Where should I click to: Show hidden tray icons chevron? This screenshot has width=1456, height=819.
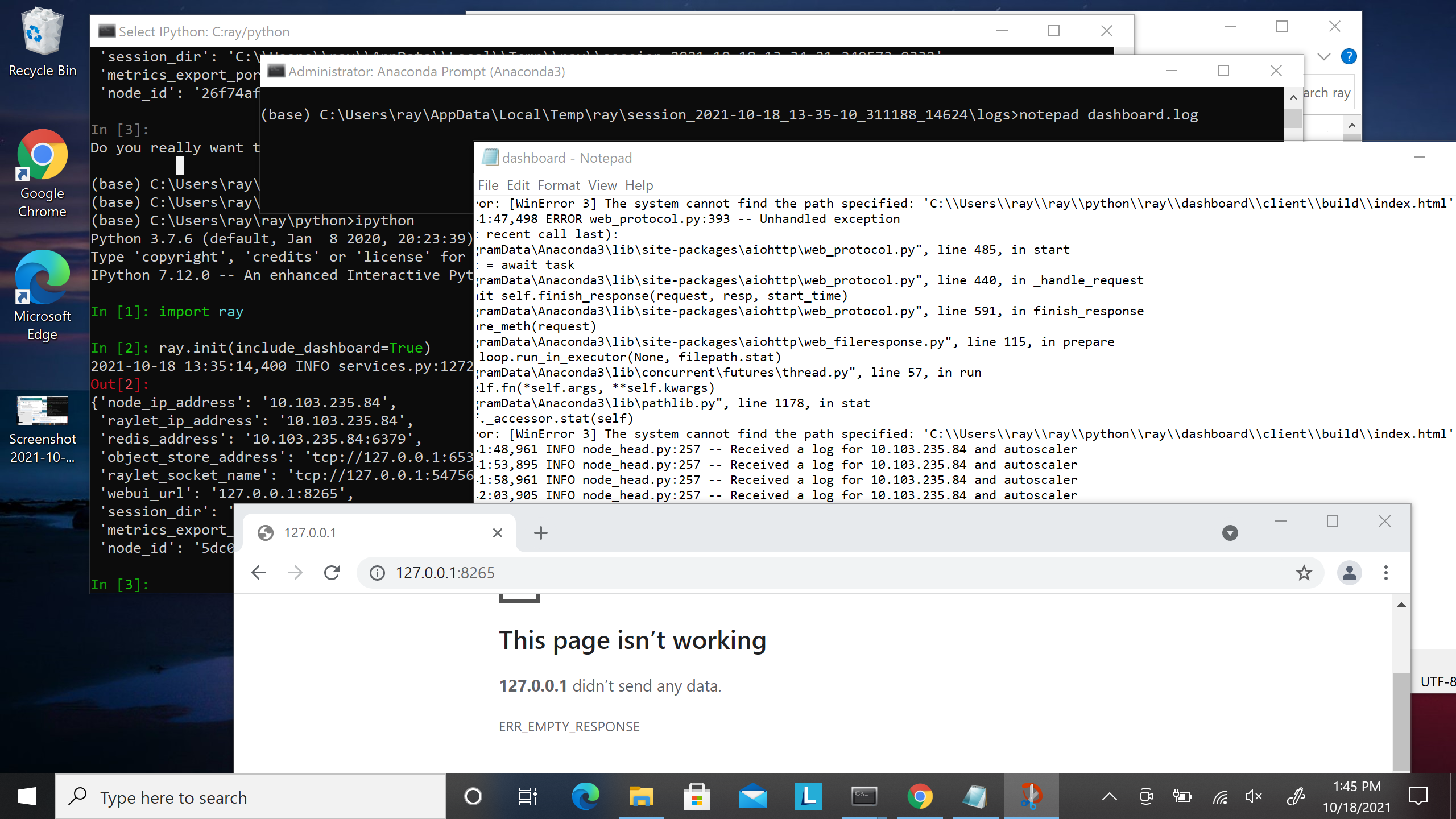click(x=1109, y=797)
